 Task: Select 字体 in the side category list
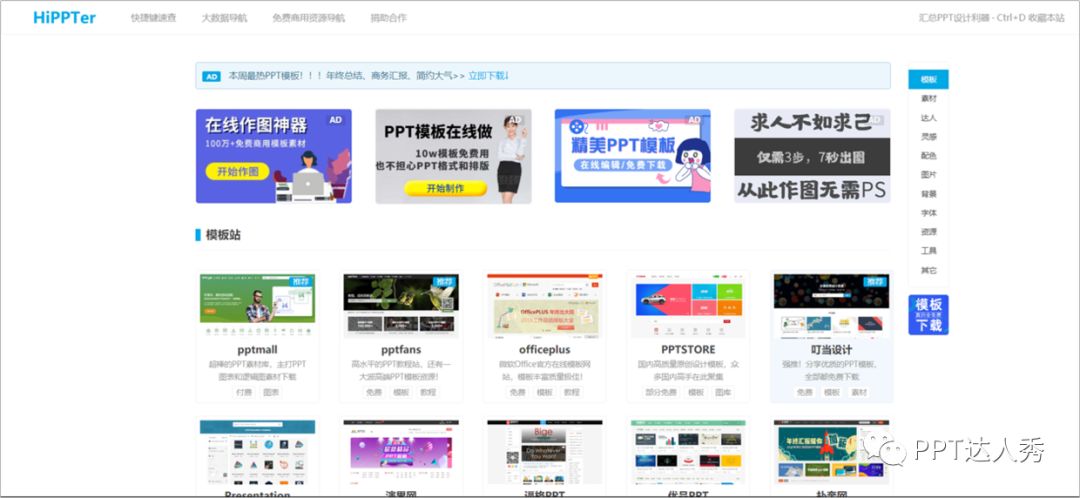point(928,213)
